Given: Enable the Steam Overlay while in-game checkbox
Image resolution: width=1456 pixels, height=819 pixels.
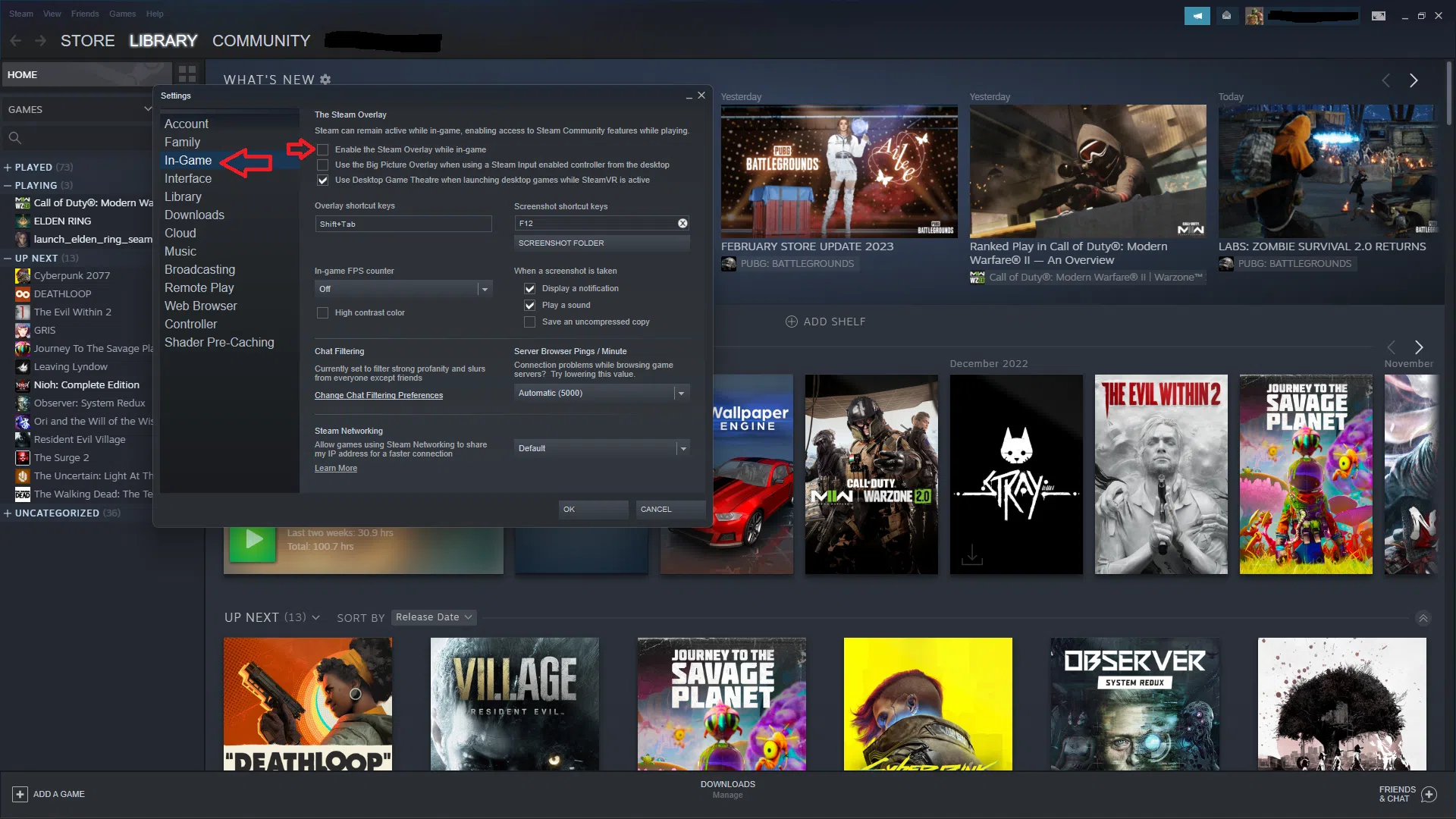Looking at the screenshot, I should pos(323,149).
